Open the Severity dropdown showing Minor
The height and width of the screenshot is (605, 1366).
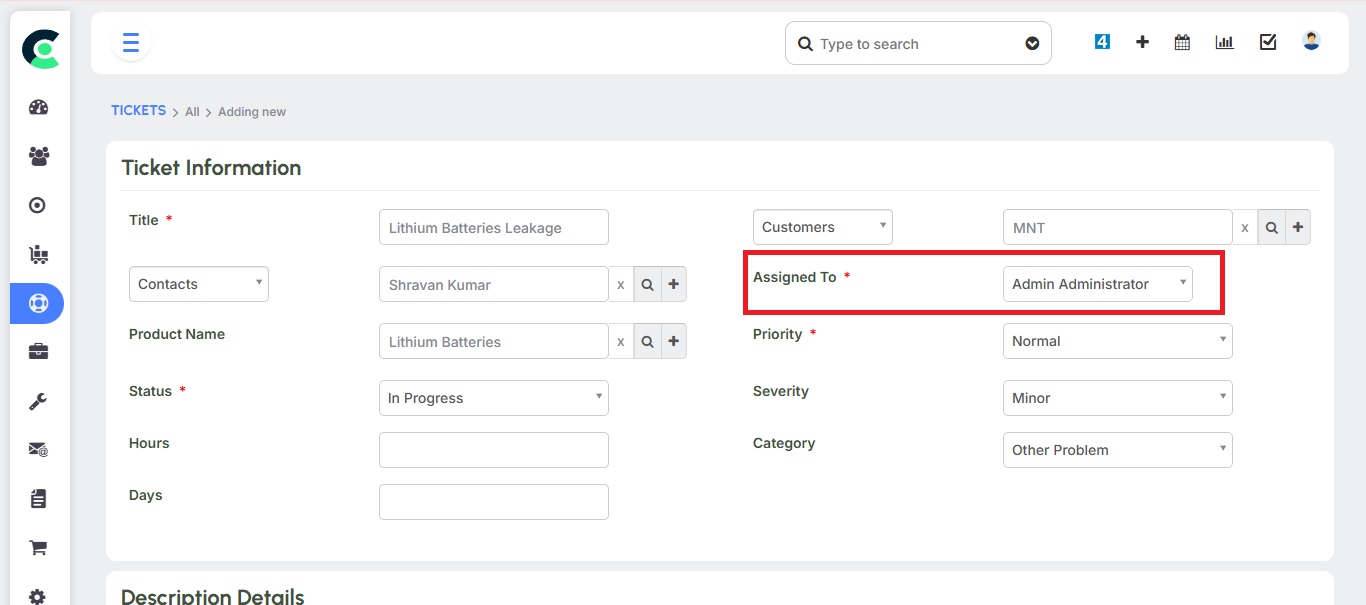pos(1117,398)
